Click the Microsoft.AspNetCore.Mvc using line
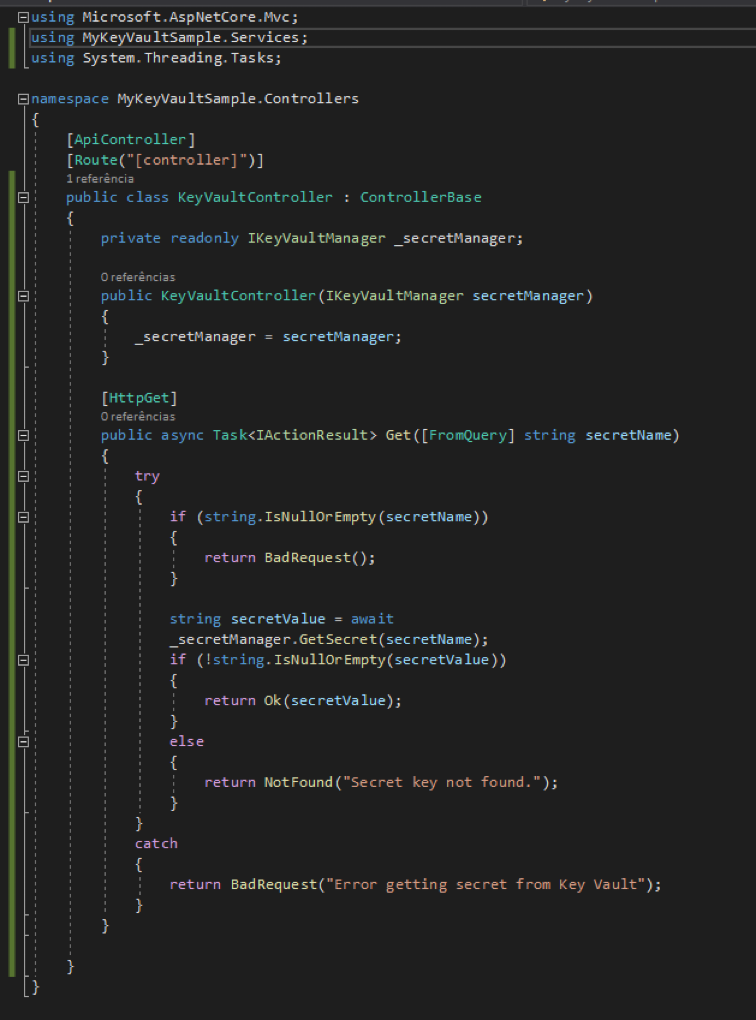Viewport: 756px width, 1020px height. point(165,18)
